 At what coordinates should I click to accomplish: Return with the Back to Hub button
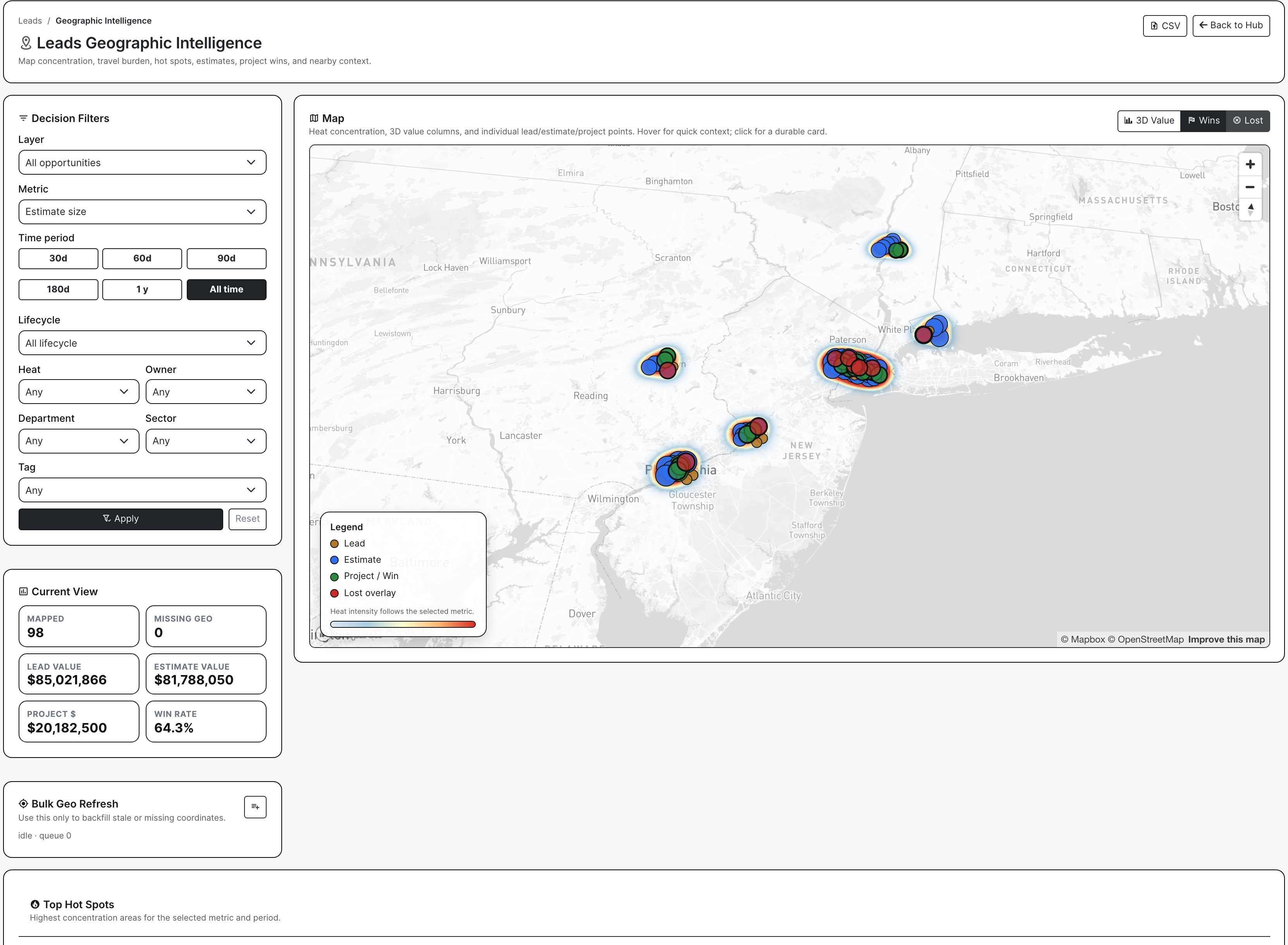tap(1231, 26)
